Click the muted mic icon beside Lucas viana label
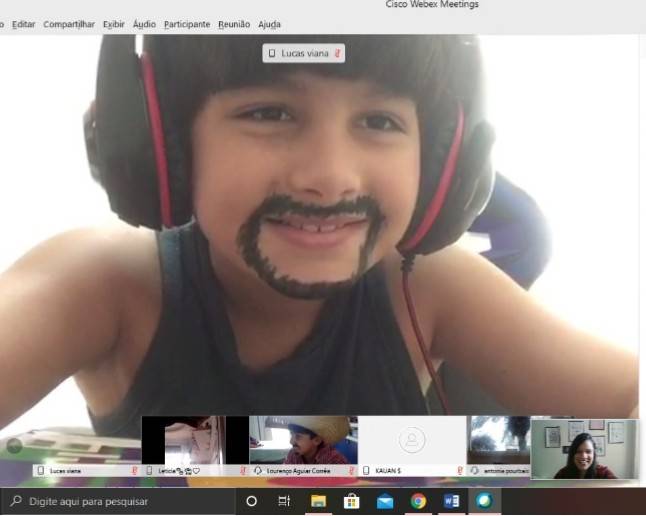This screenshot has height=516, width=646. pyautogui.click(x=338, y=53)
